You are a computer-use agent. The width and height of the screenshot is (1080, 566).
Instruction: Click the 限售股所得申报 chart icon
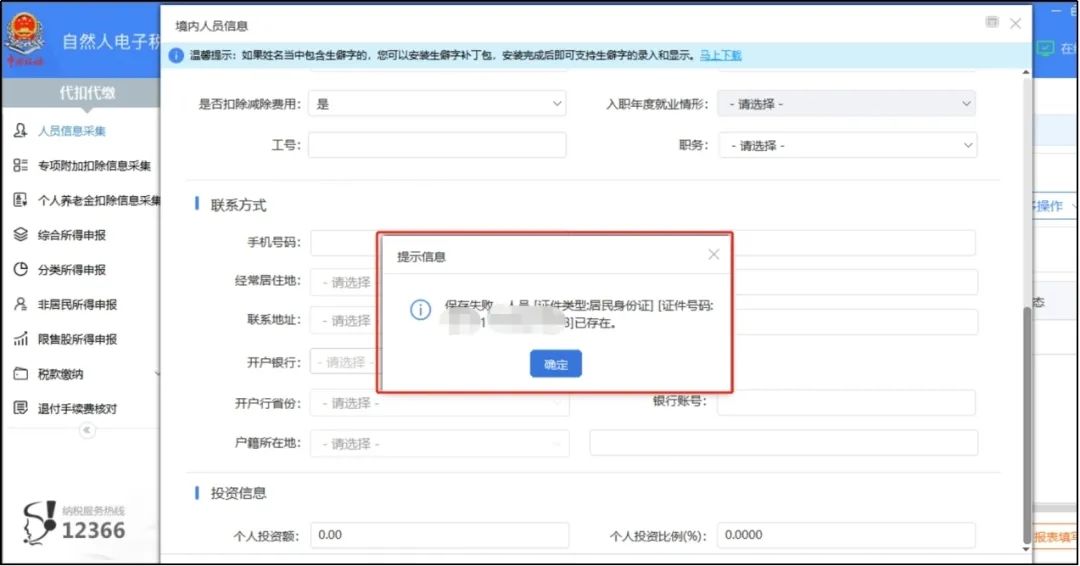[x=20, y=340]
